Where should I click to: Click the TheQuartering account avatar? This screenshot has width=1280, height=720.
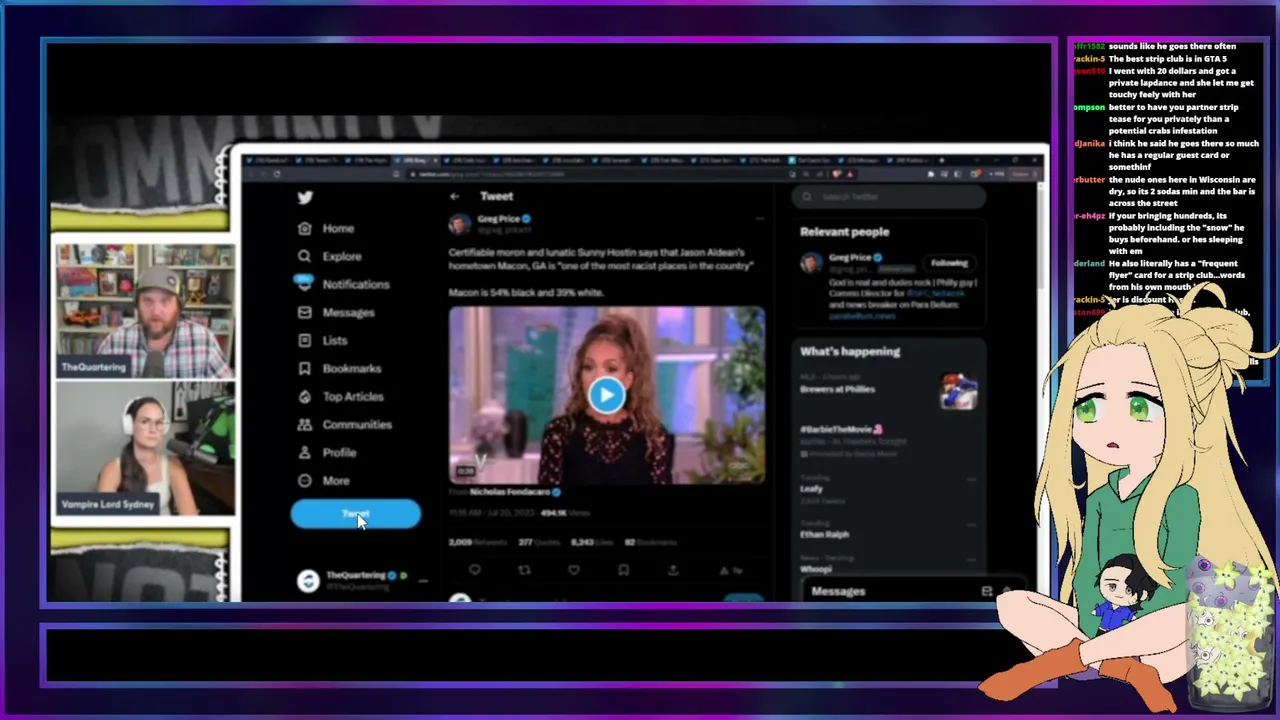tap(308, 580)
